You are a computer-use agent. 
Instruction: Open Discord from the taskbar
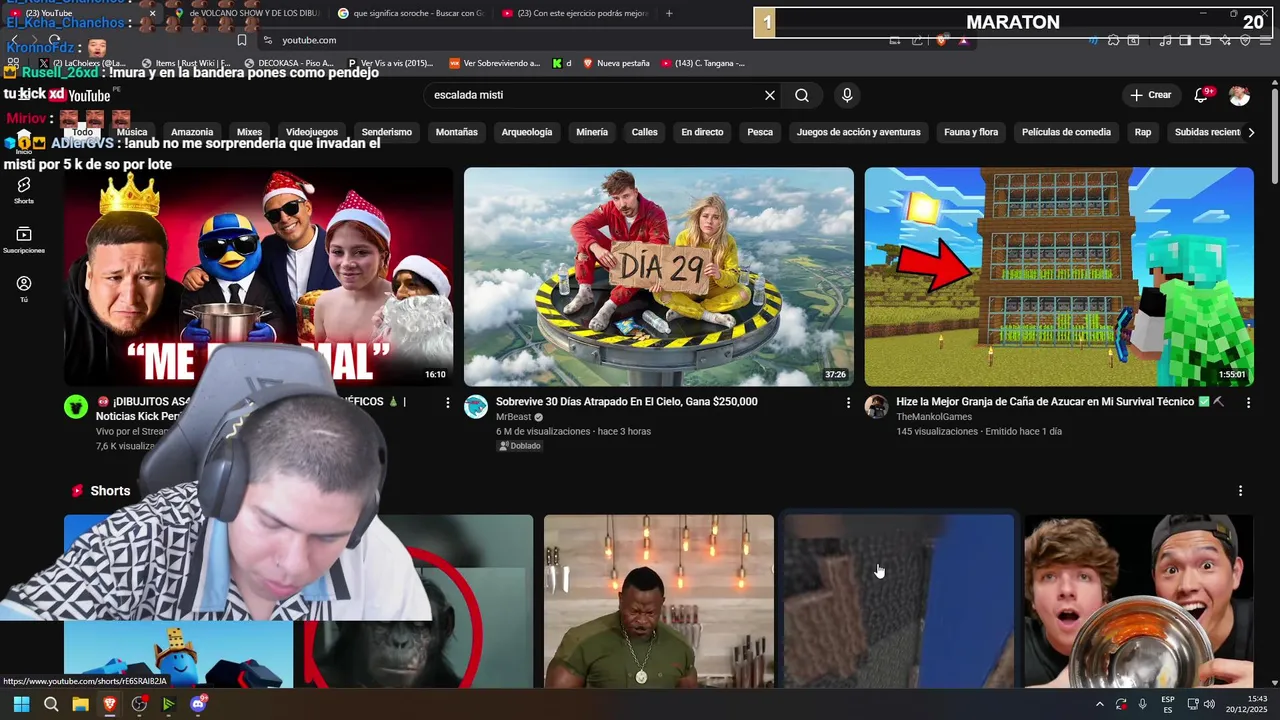(x=198, y=704)
